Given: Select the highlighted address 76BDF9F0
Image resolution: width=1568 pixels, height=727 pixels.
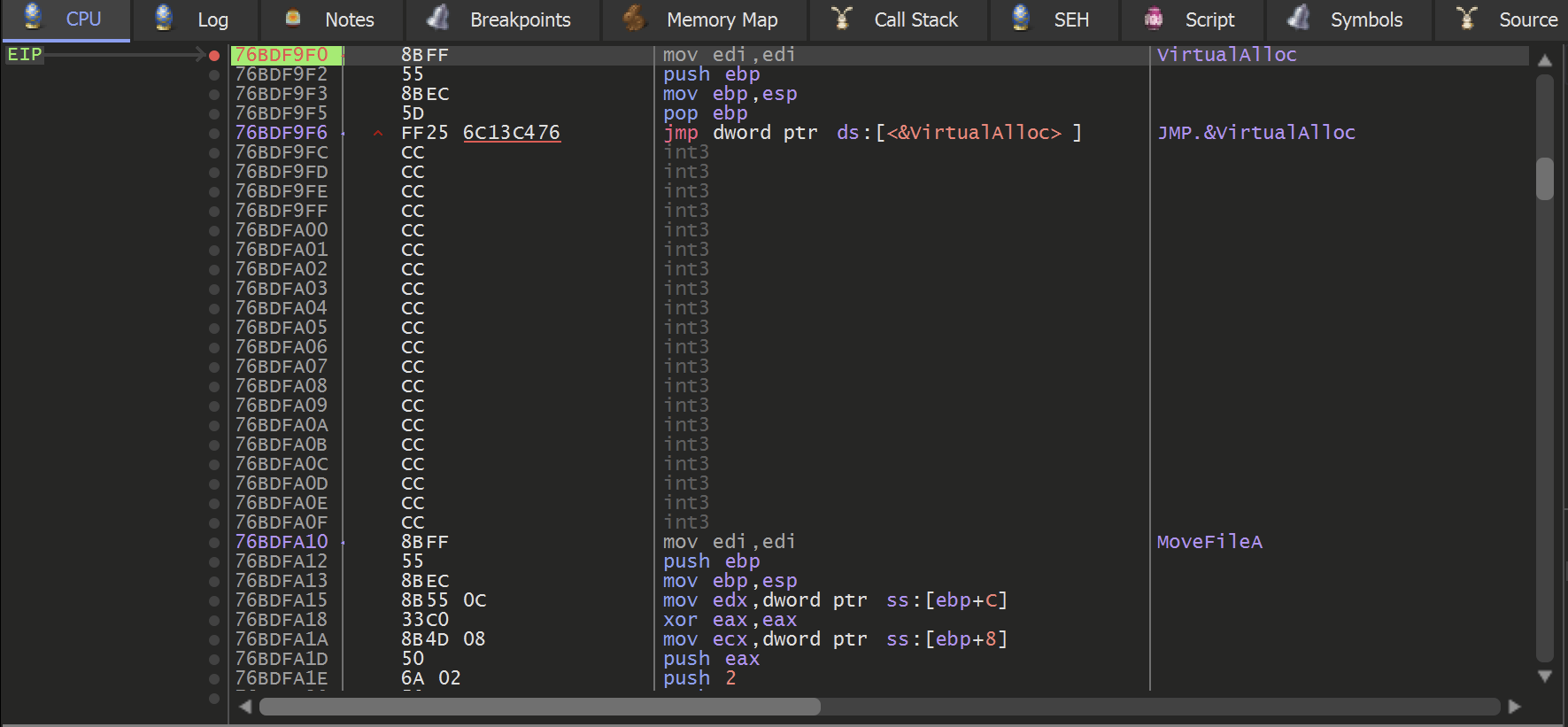Looking at the screenshot, I should pos(282,55).
